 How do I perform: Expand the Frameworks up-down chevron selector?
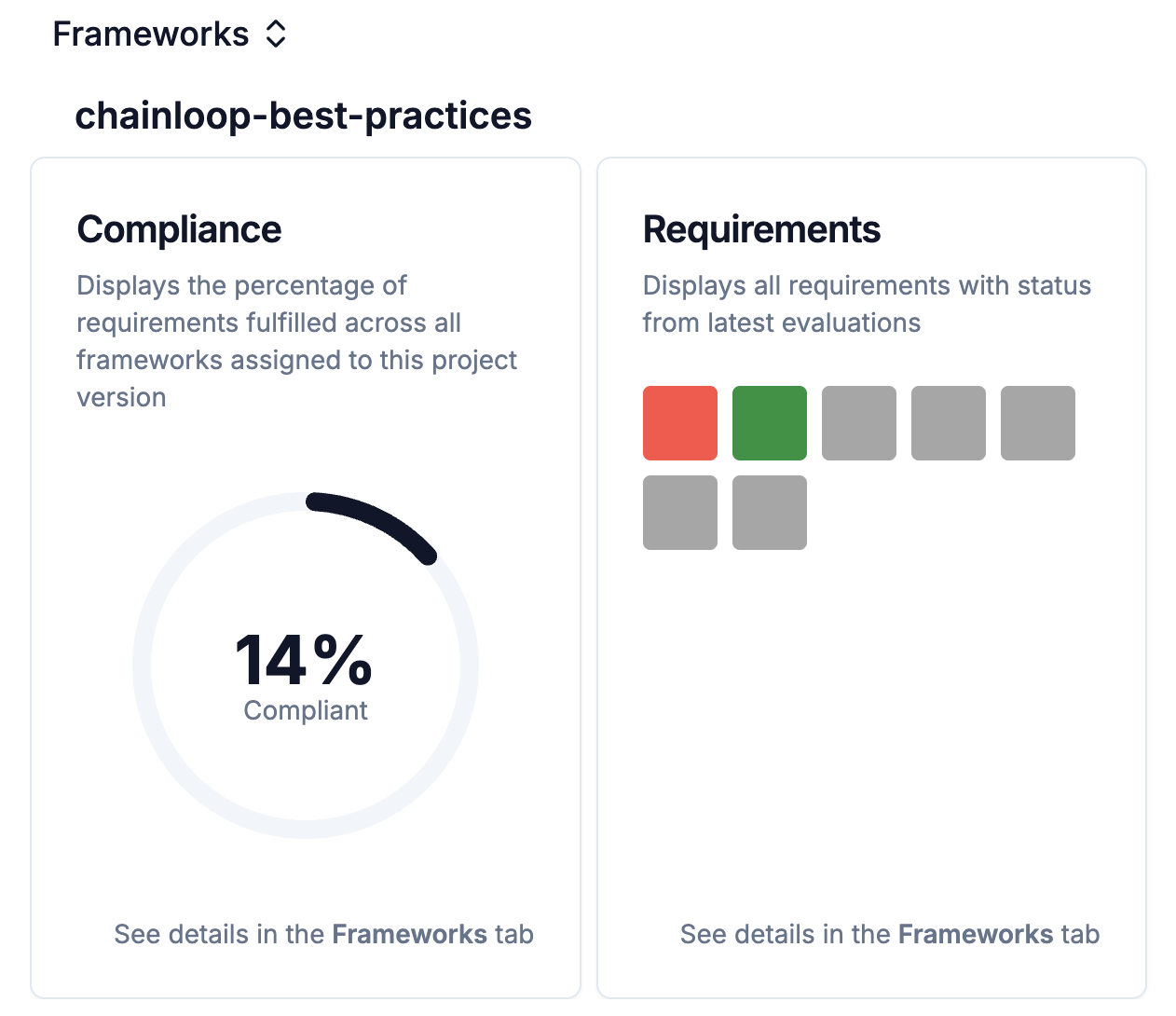276,34
